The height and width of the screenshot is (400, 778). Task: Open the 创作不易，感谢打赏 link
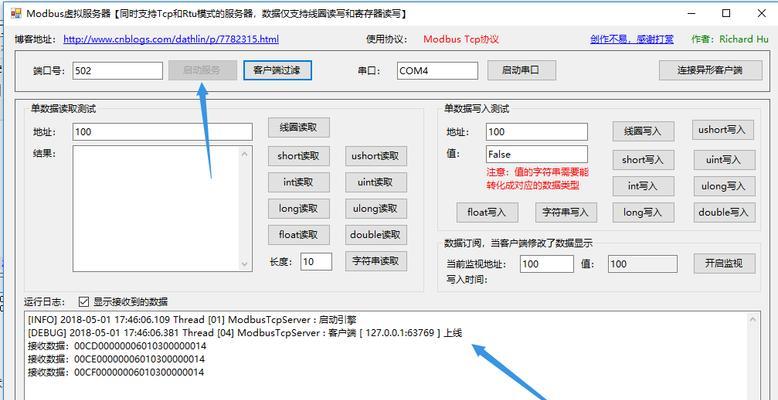(632, 39)
